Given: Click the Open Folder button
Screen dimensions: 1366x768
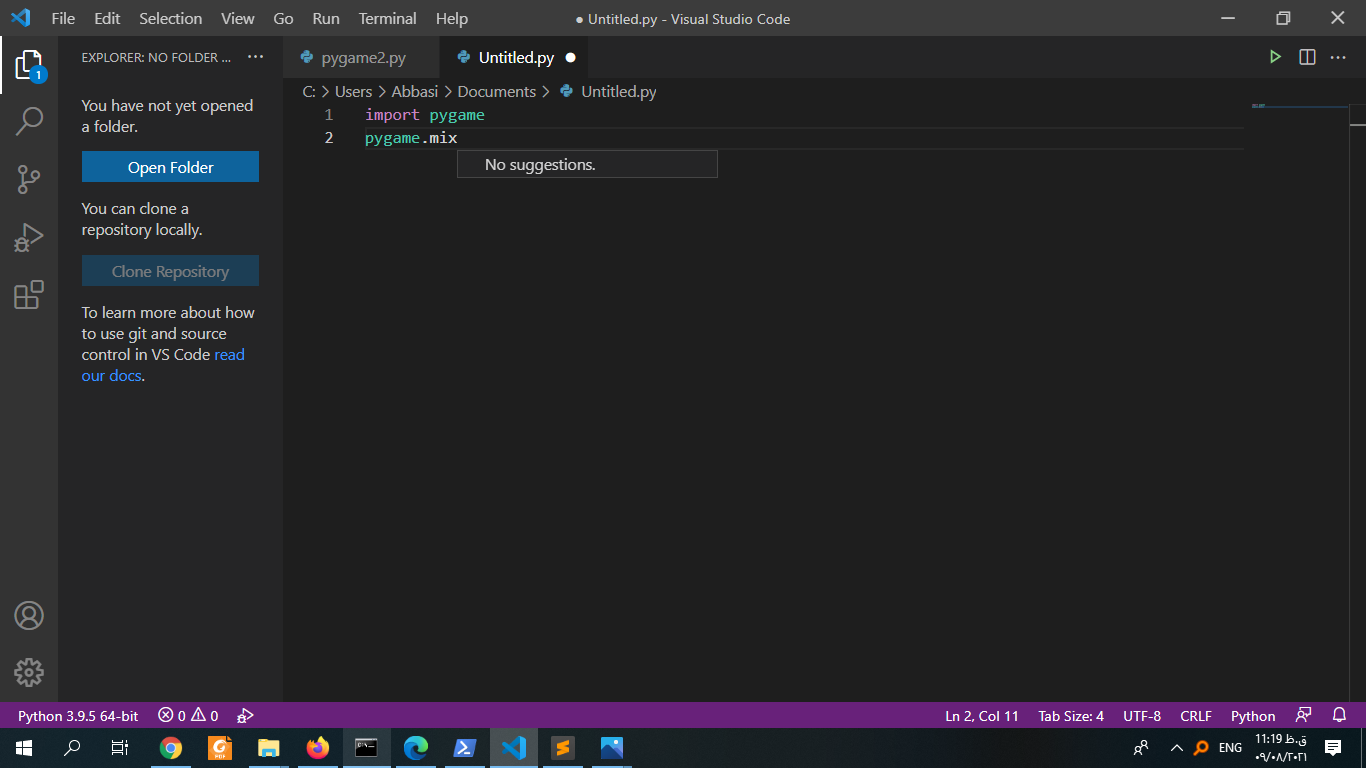Looking at the screenshot, I should click(170, 167).
